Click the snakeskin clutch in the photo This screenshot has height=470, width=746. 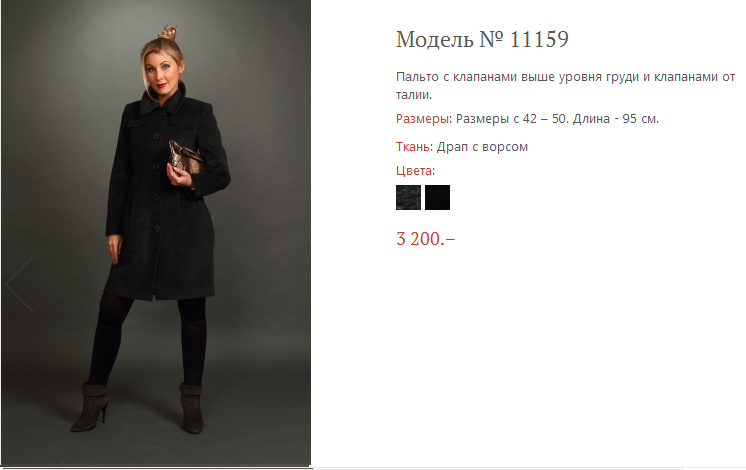coord(189,159)
